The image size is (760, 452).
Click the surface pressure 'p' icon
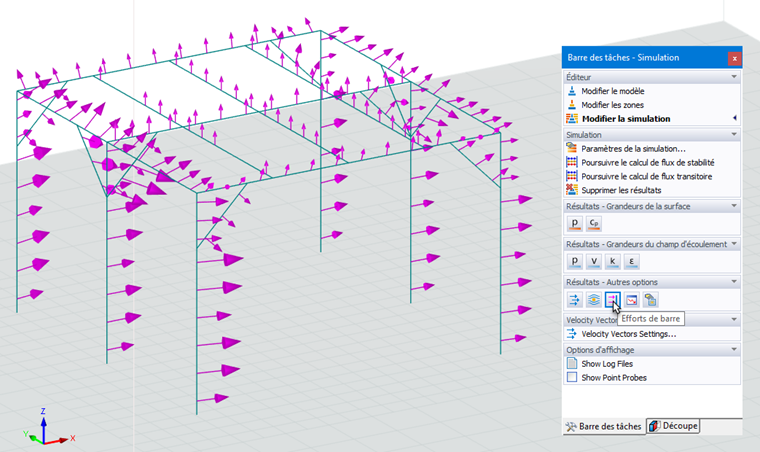(575, 223)
